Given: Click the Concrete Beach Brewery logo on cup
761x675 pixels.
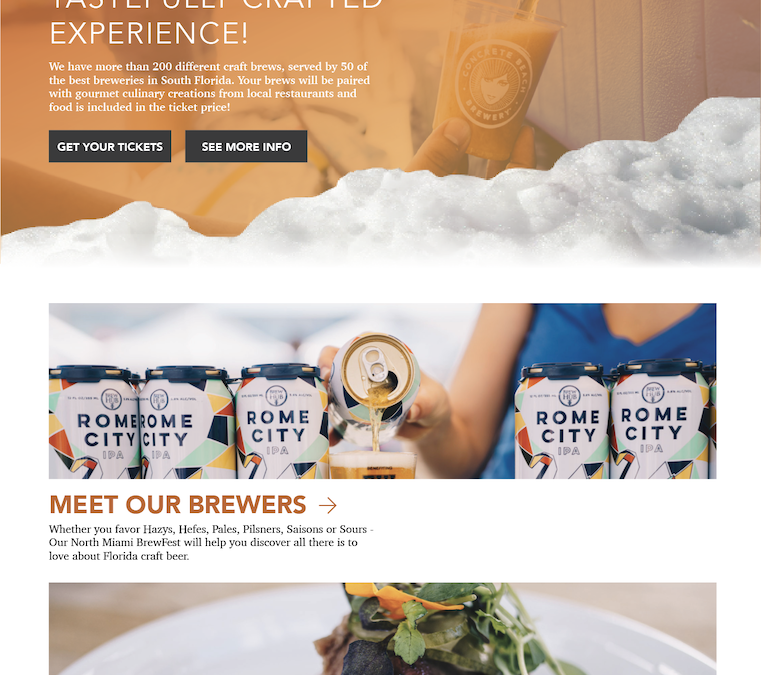Looking at the screenshot, I should [494, 86].
